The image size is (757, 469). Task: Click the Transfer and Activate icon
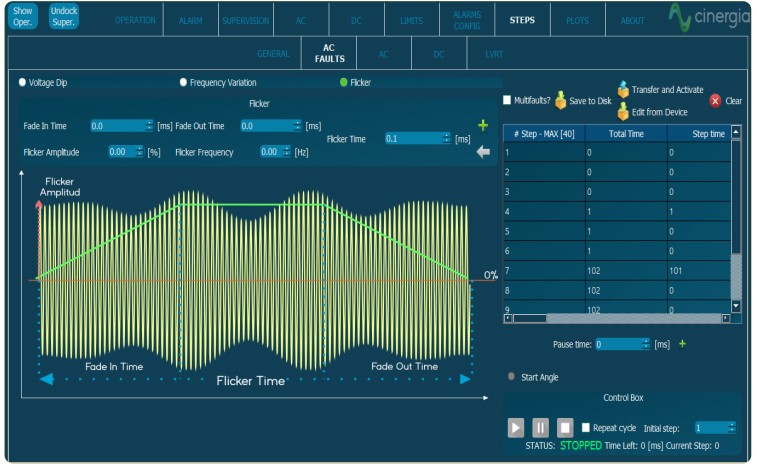coord(623,90)
